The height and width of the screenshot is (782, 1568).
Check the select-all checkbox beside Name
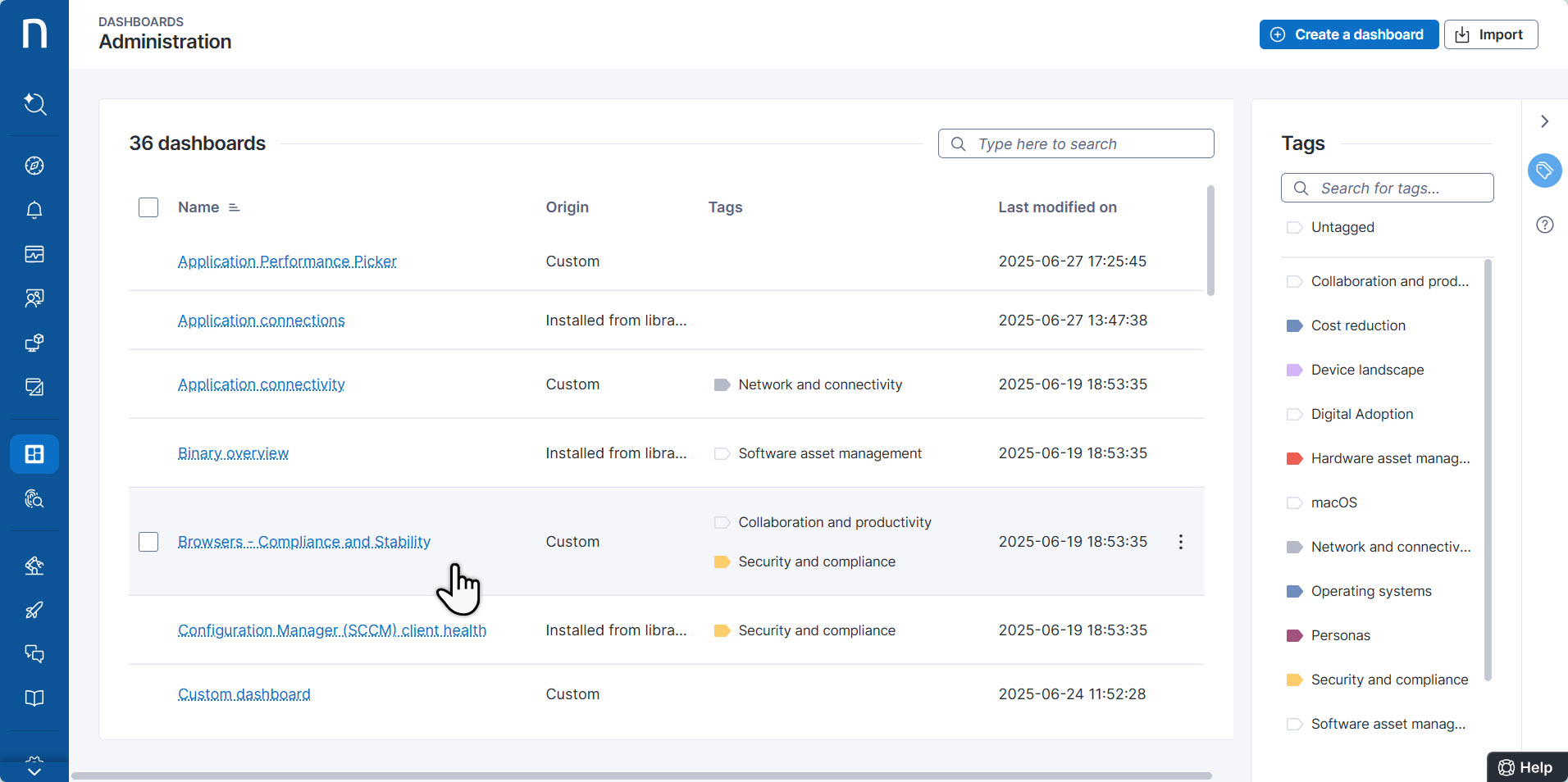coord(148,207)
